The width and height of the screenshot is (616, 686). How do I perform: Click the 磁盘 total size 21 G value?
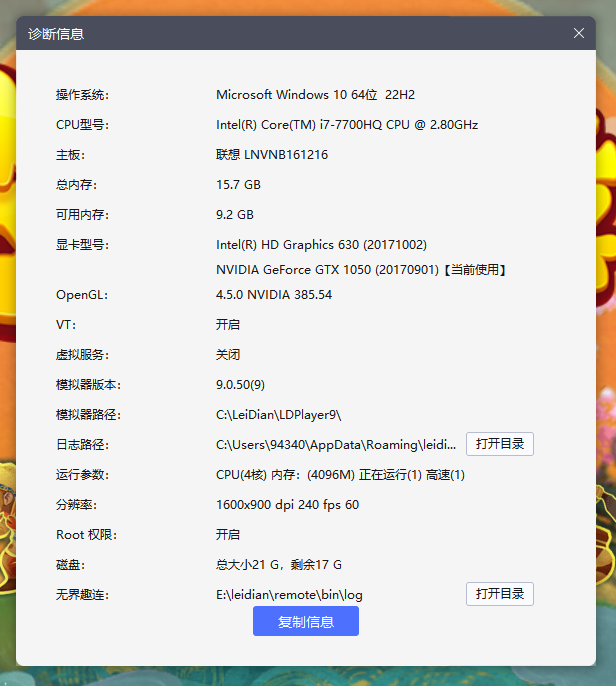click(x=279, y=565)
